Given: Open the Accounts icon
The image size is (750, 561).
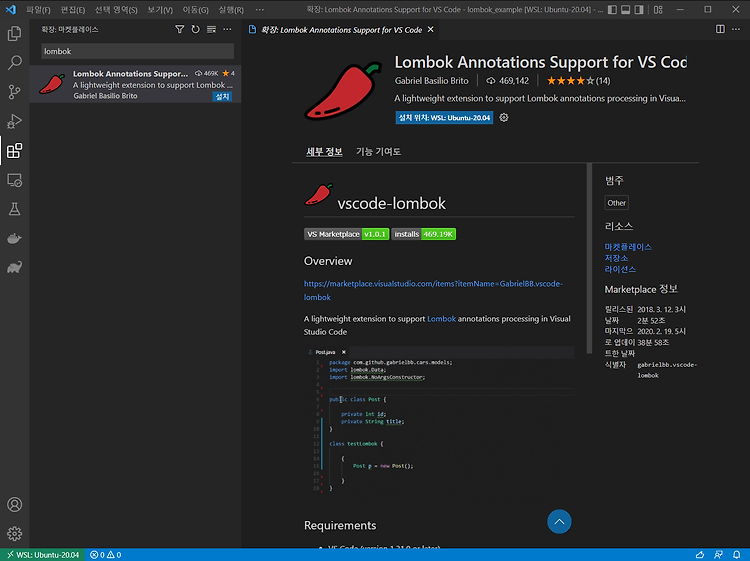Looking at the screenshot, I should tap(14, 505).
